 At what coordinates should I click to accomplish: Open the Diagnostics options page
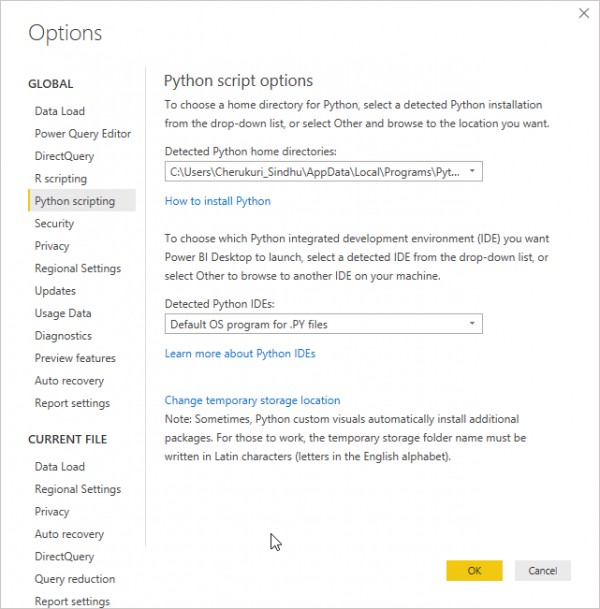click(63, 336)
